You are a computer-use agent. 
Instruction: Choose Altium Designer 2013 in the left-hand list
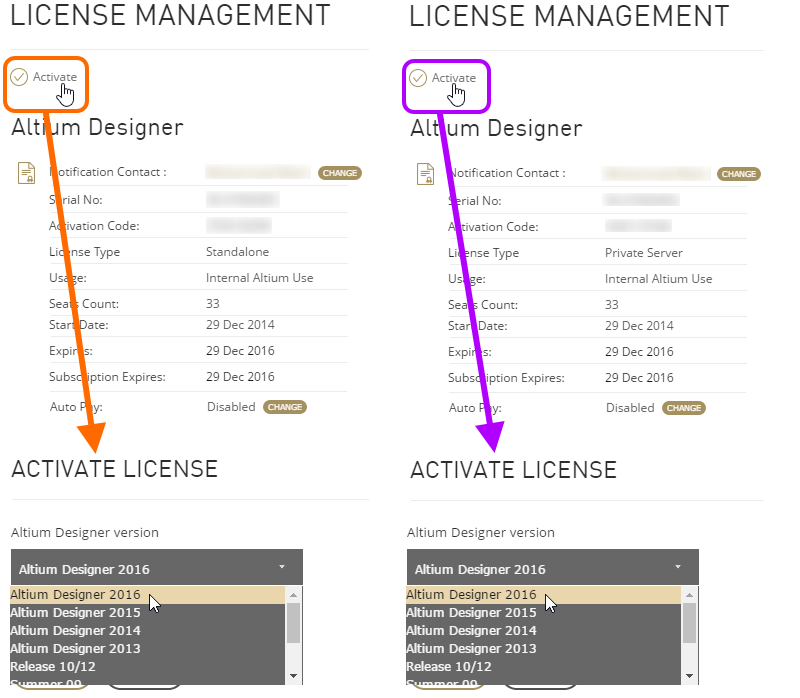75,648
